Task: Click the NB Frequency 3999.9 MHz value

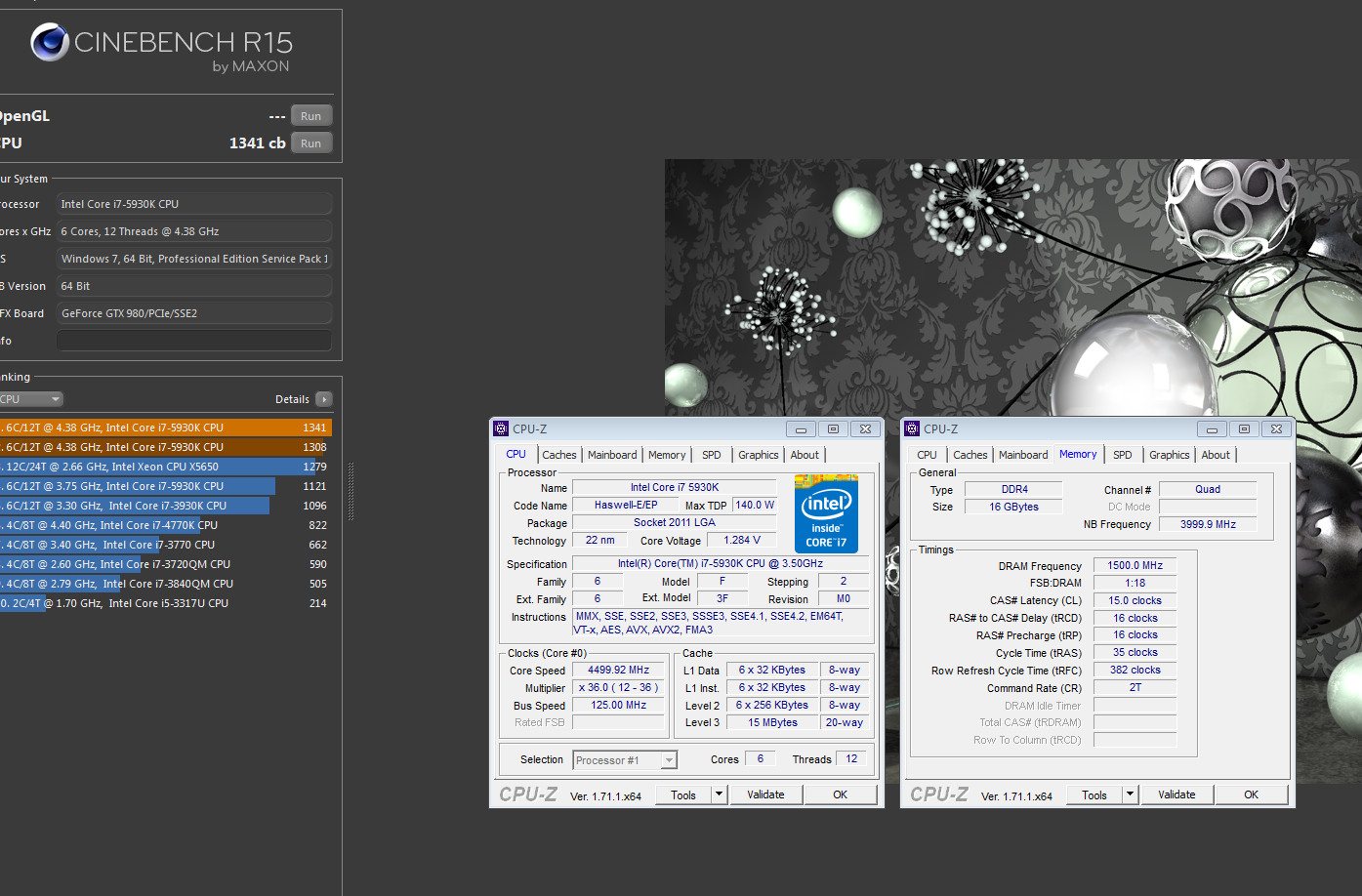Action: point(1208,525)
